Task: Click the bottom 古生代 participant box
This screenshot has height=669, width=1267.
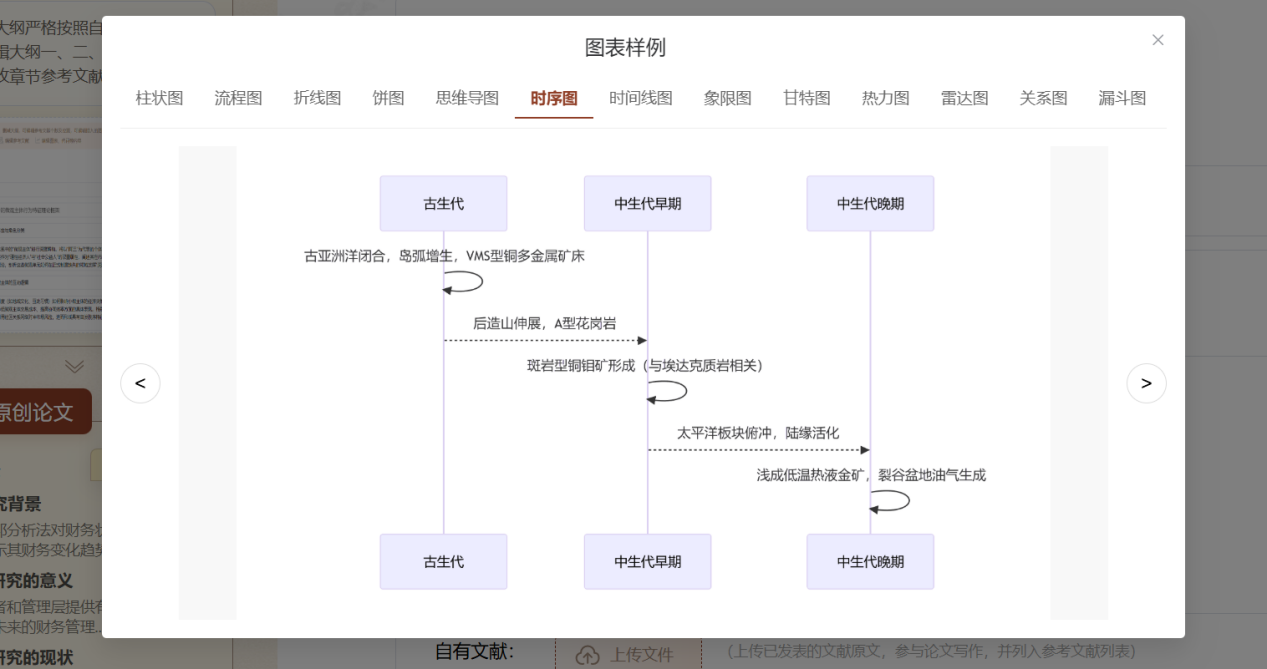Action: pos(443,561)
